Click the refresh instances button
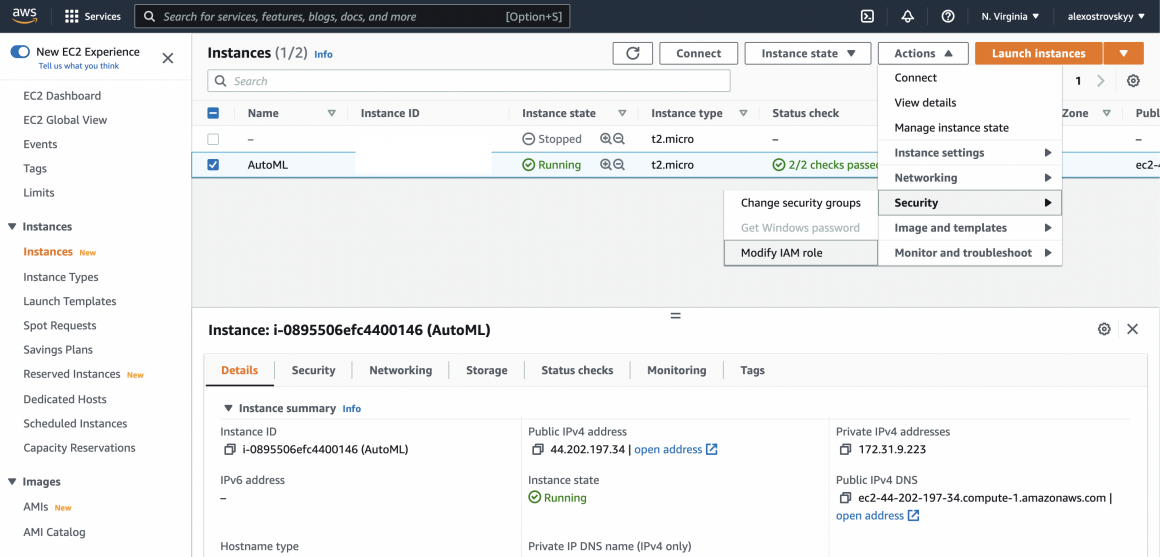Screen dimensions: 1160x557 tap(632, 54)
